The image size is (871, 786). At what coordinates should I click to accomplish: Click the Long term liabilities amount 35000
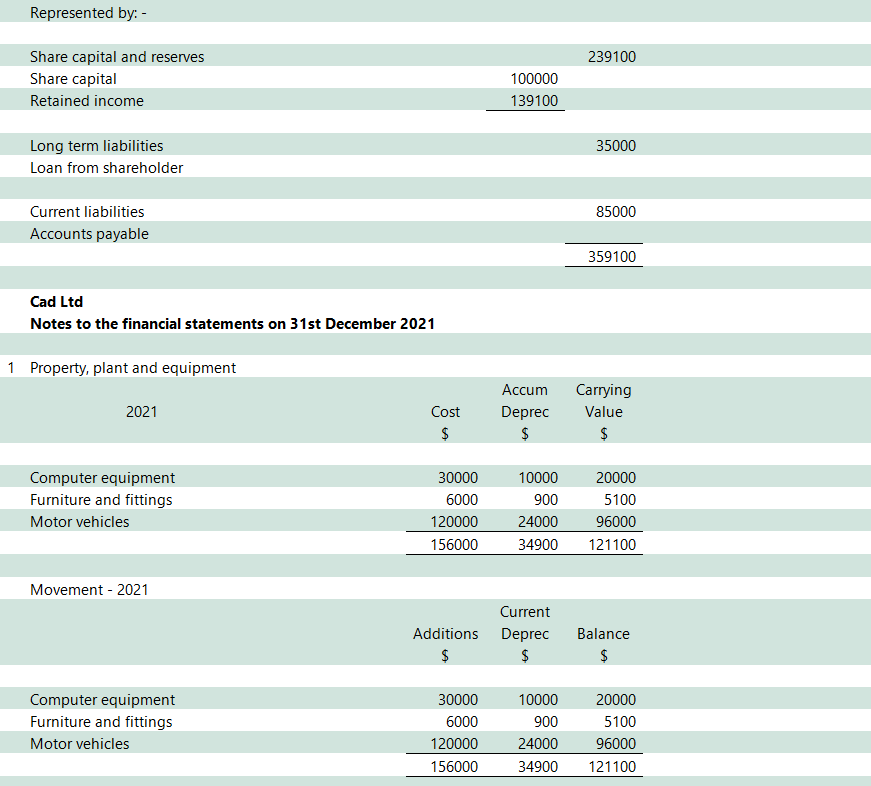(615, 146)
